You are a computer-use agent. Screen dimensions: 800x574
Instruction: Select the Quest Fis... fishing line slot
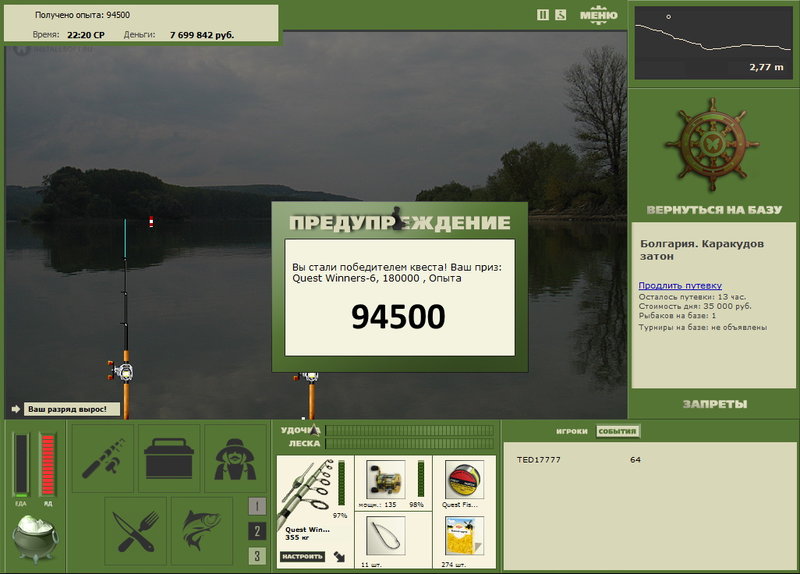pyautogui.click(x=464, y=484)
